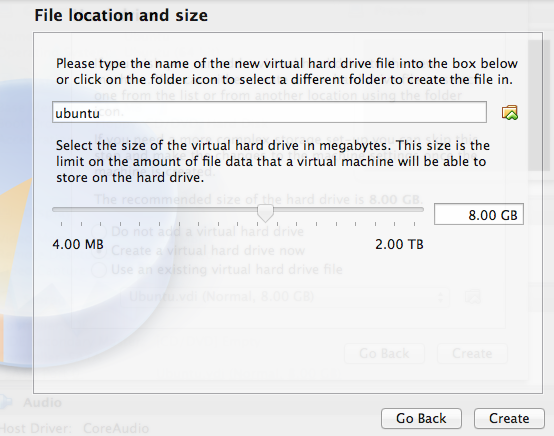Click the folder icon beside the ubuntu field
This screenshot has width=554, height=436.
(x=509, y=113)
